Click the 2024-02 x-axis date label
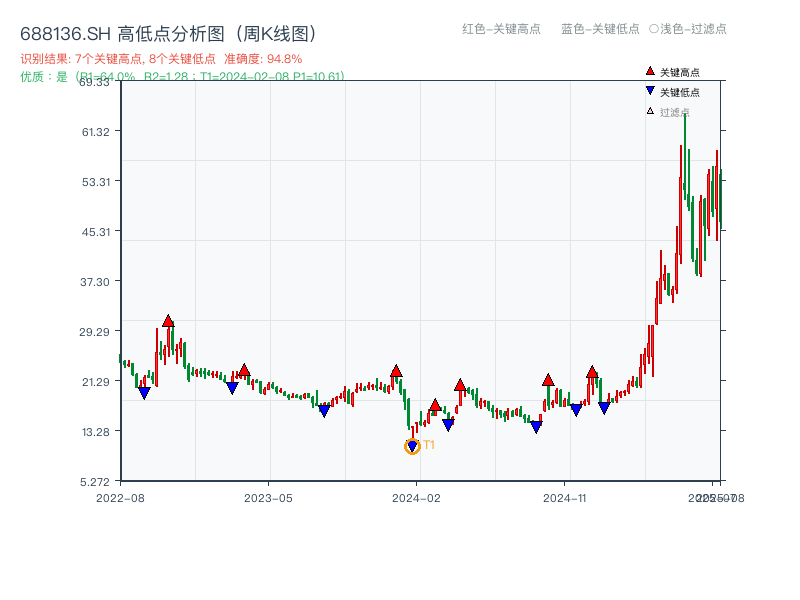 [416, 498]
